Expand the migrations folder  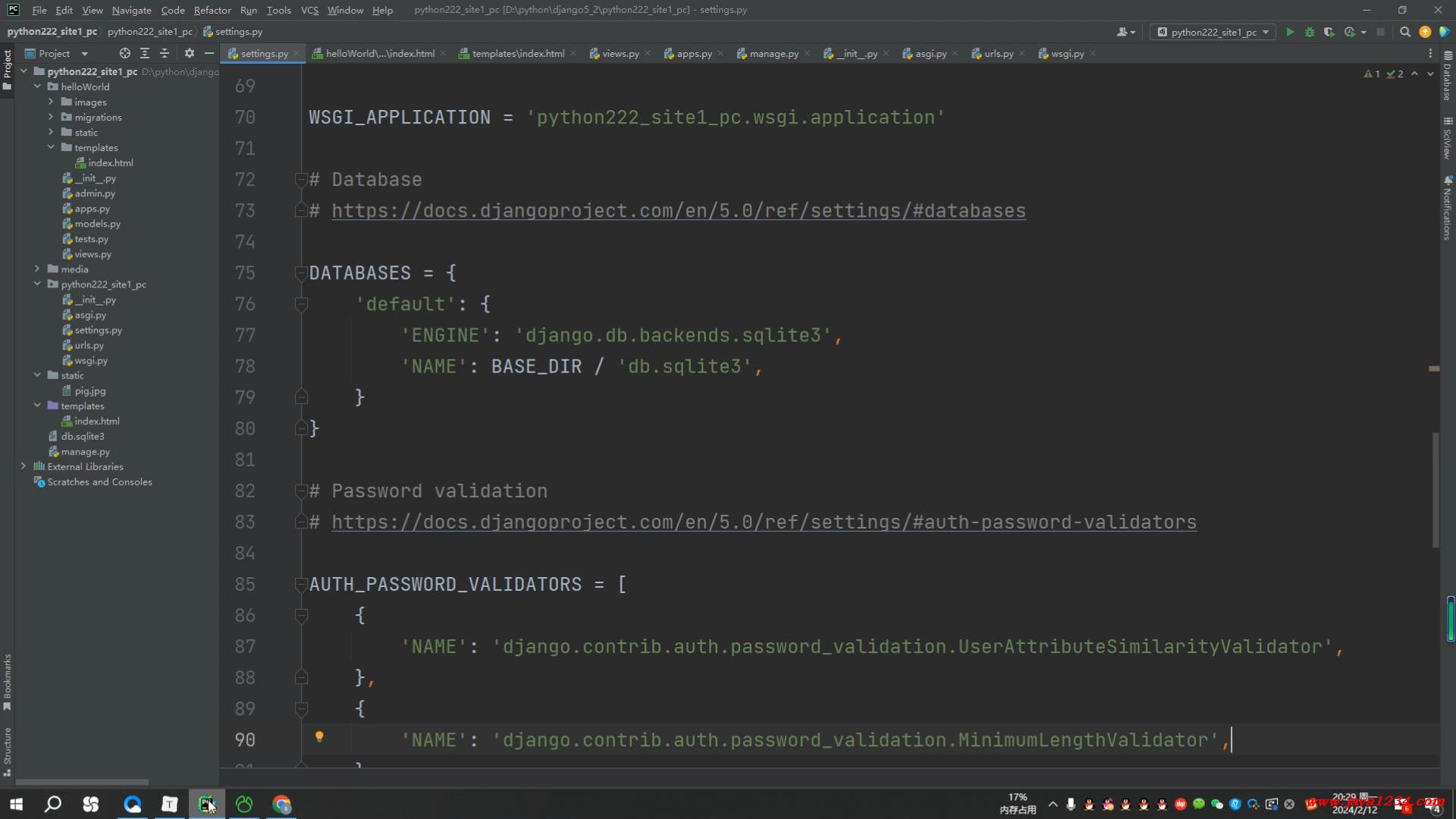[51, 117]
